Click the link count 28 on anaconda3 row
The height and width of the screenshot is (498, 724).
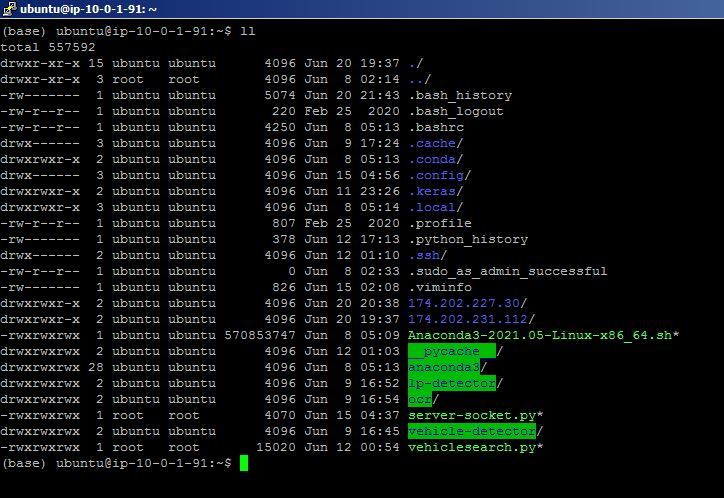96,367
